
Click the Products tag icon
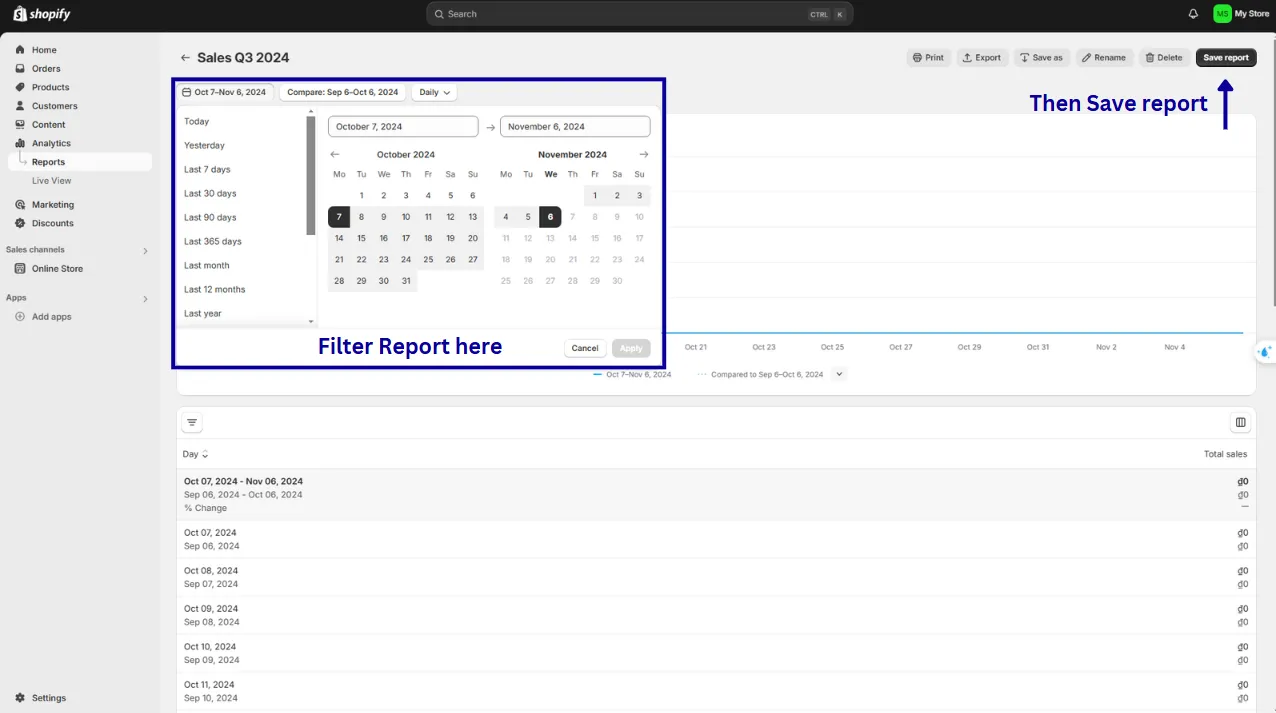point(20,87)
